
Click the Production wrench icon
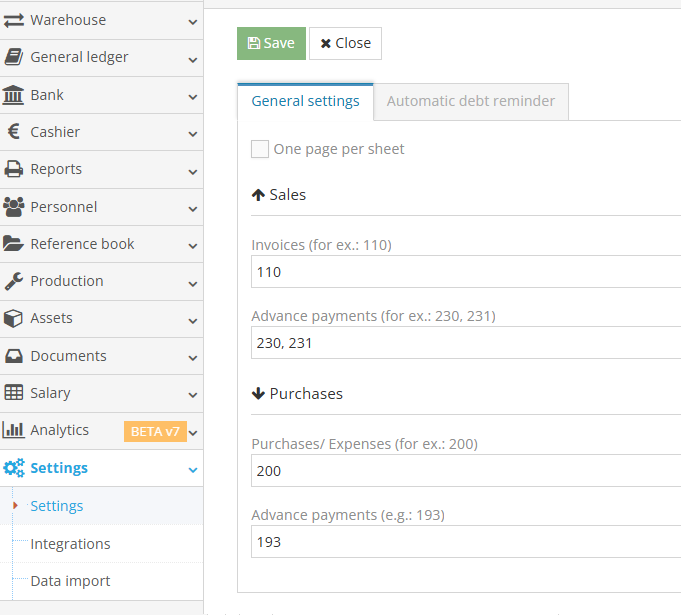point(14,281)
